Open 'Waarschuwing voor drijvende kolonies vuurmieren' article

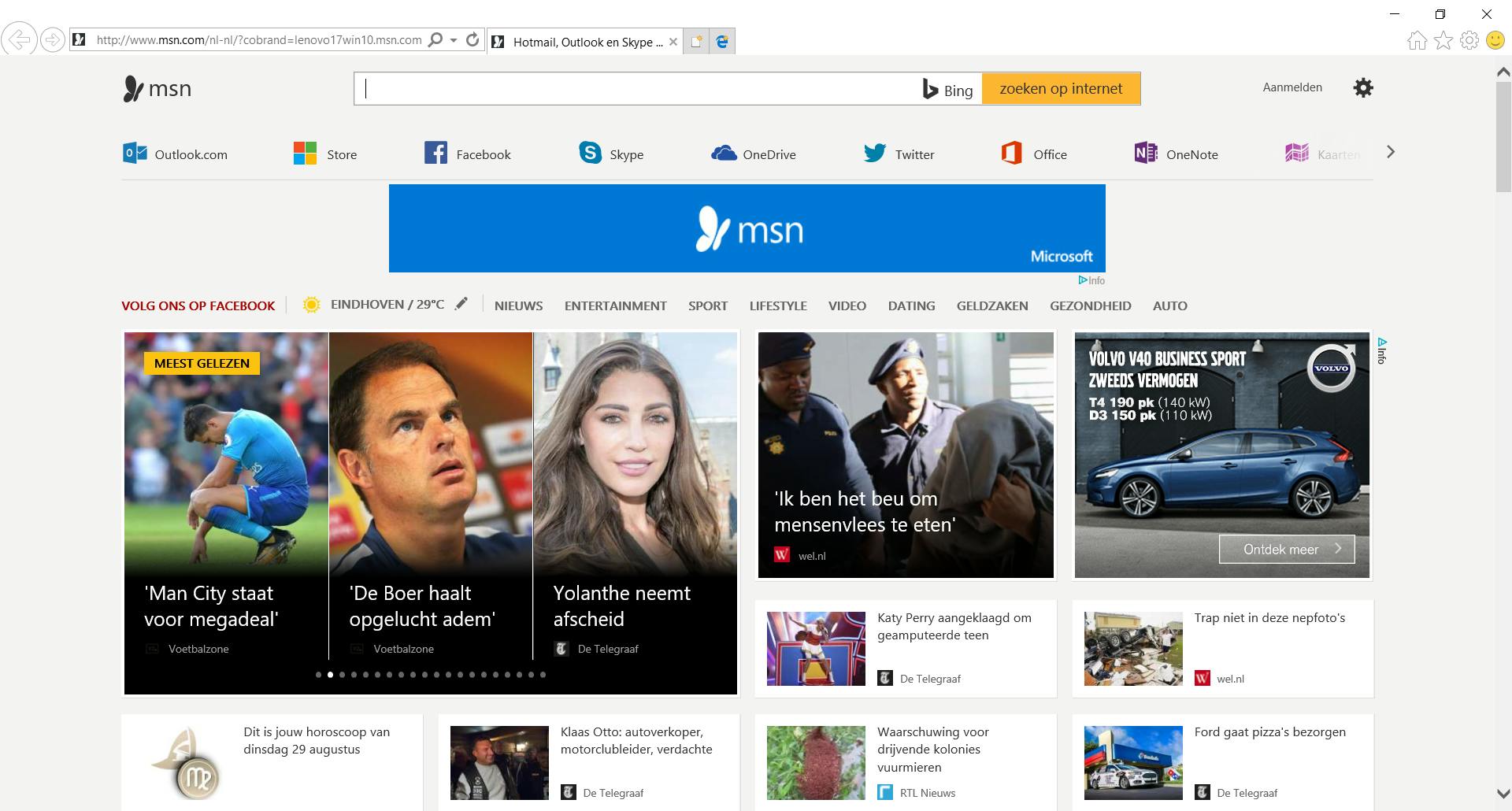[906, 762]
